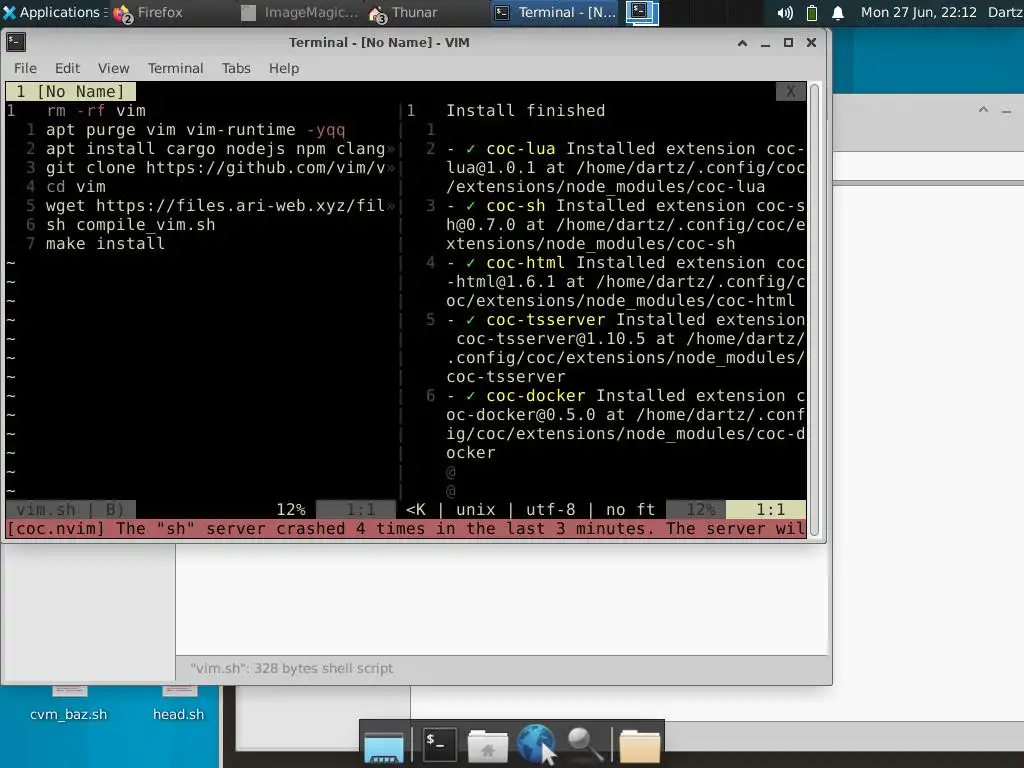Open the volume control icon
Screen dimensions: 1024x768
click(x=784, y=12)
